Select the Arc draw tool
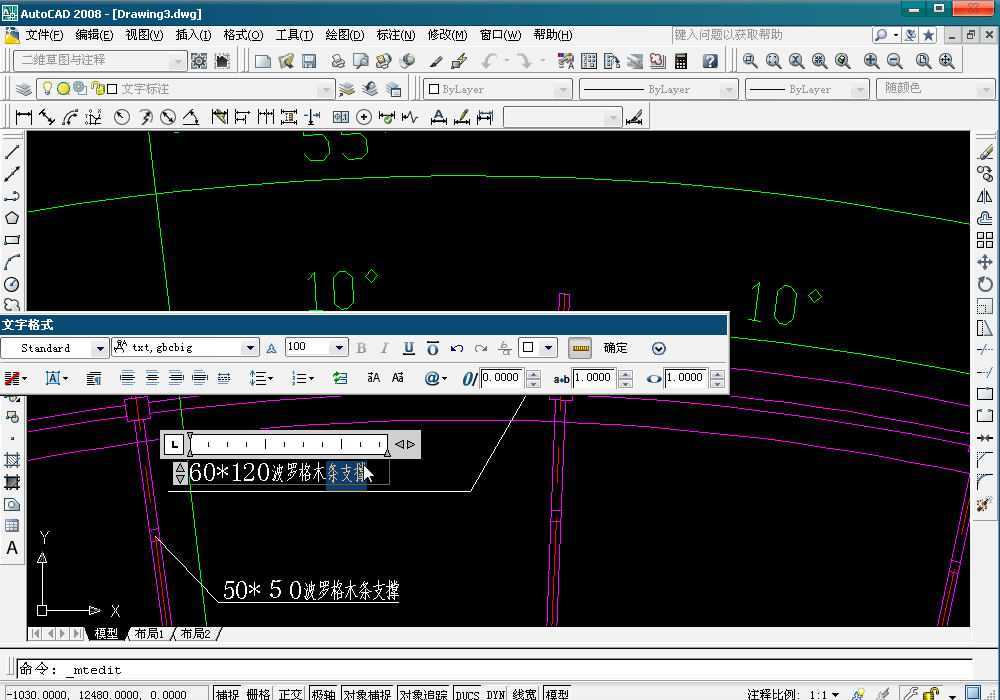Viewport: 1000px width, 700px height. (x=12, y=262)
